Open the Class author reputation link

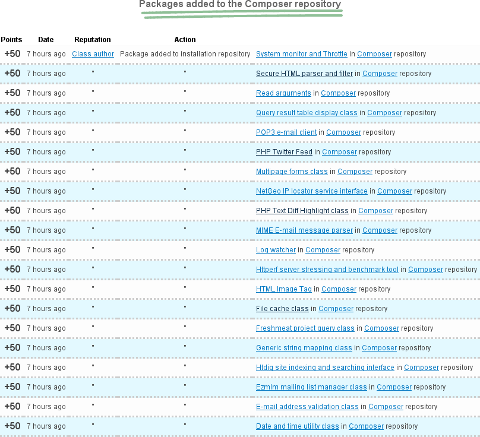click(x=93, y=54)
